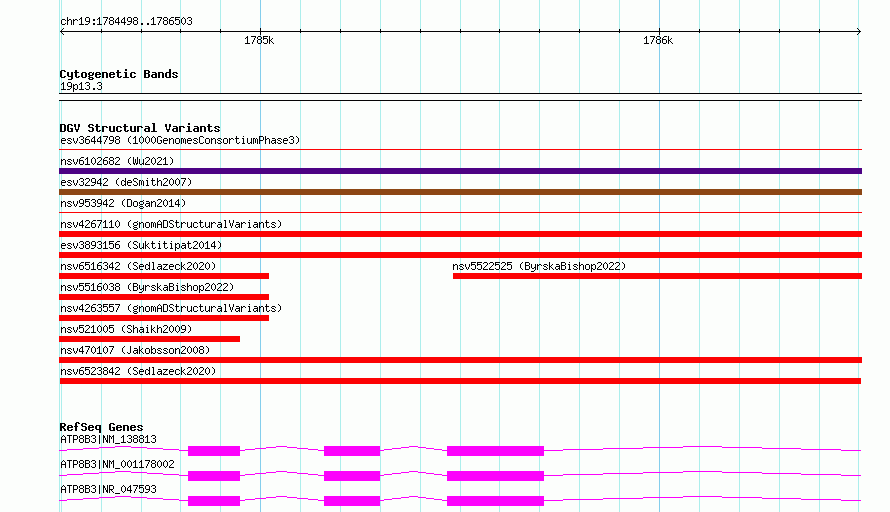
Task: Open the nsv5522525 (ByrskaBishop2022) variant bar
Action: (657, 276)
